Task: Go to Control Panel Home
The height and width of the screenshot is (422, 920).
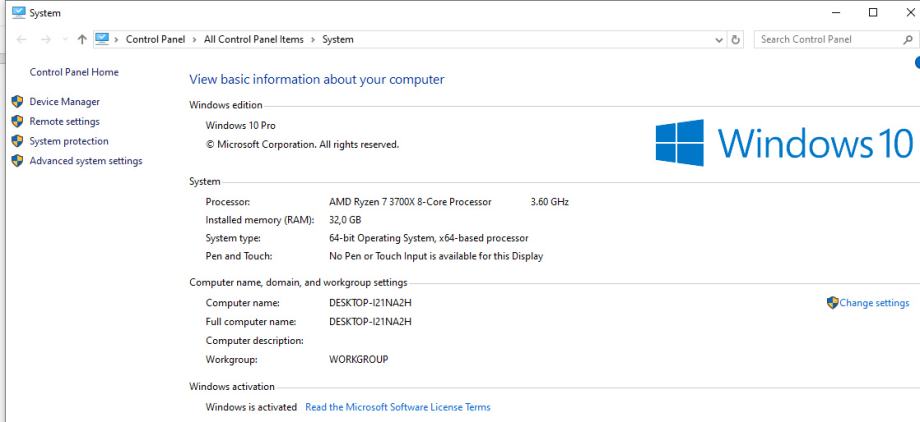Action: click(x=75, y=73)
